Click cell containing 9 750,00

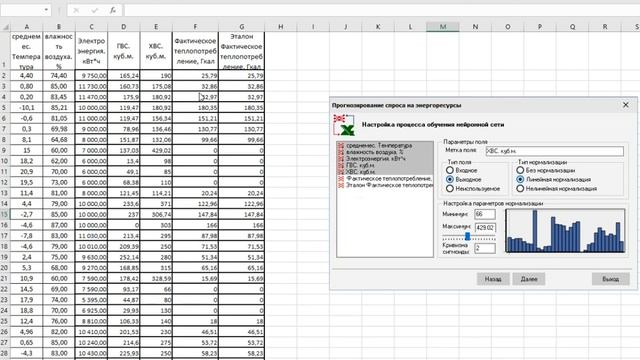coord(91,76)
